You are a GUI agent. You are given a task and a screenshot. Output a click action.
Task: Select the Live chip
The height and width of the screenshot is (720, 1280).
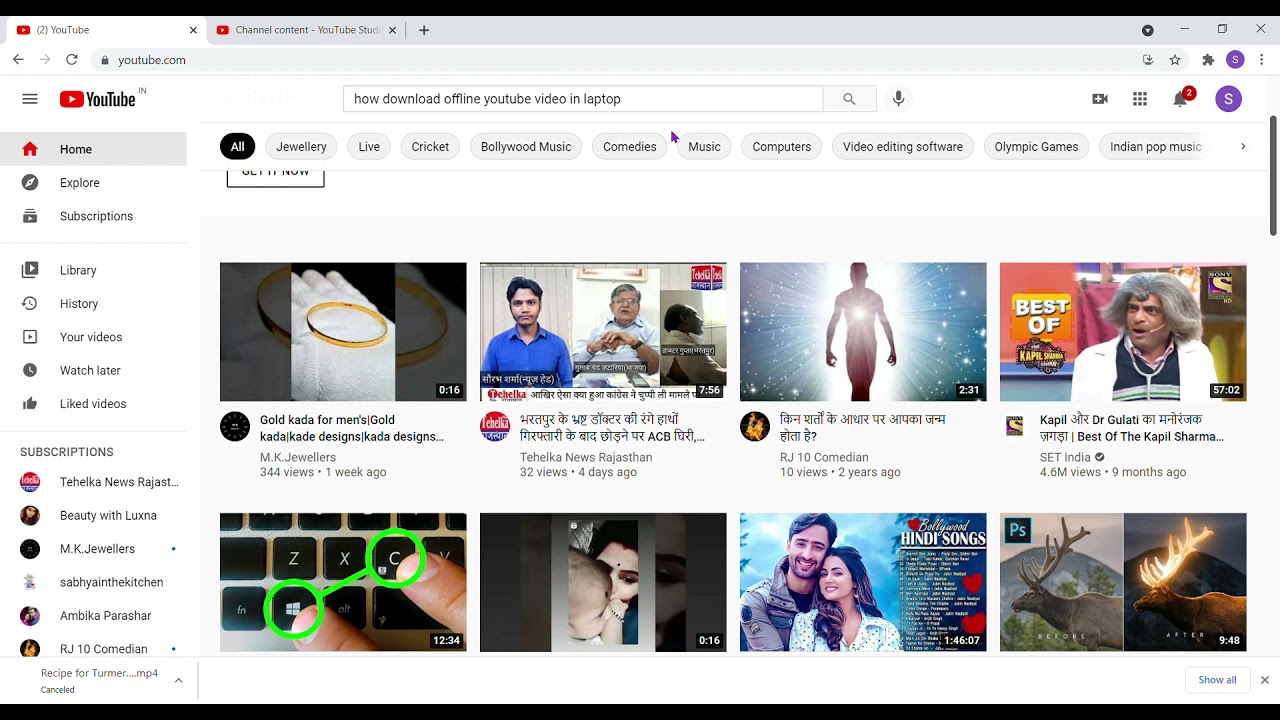pos(369,147)
